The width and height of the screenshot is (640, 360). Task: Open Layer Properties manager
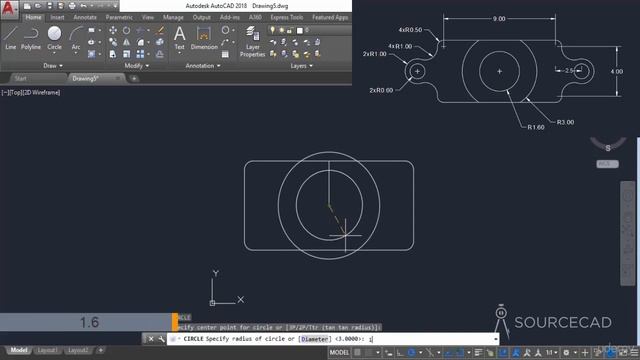pyautogui.click(x=253, y=41)
